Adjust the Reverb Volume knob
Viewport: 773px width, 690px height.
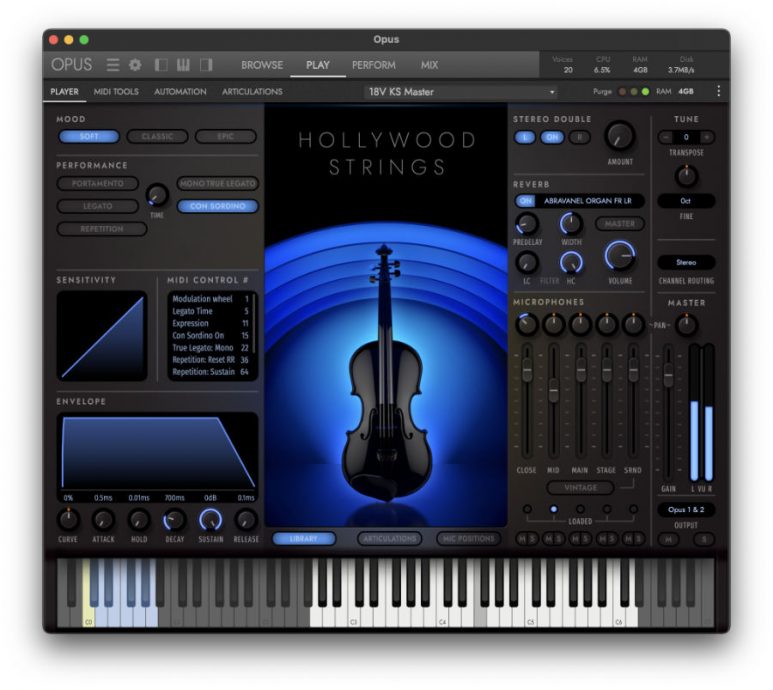[x=620, y=256]
